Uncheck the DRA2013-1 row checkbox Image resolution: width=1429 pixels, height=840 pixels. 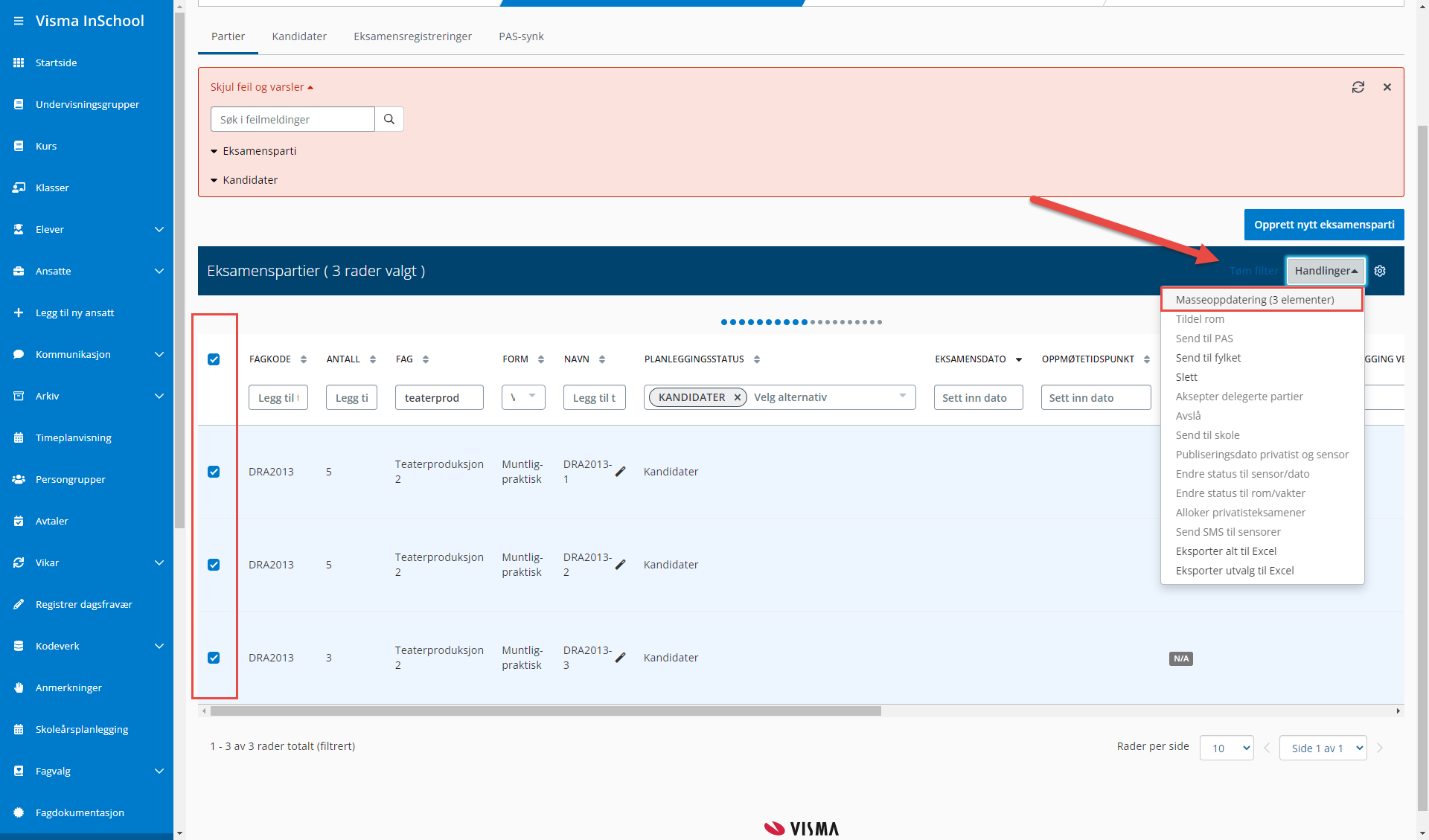(x=214, y=472)
